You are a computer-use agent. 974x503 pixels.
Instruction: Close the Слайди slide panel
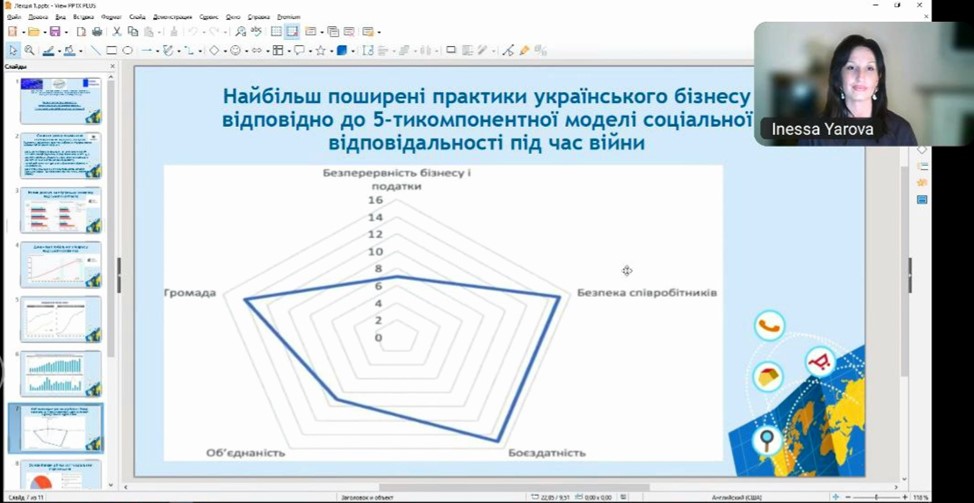tap(111, 67)
